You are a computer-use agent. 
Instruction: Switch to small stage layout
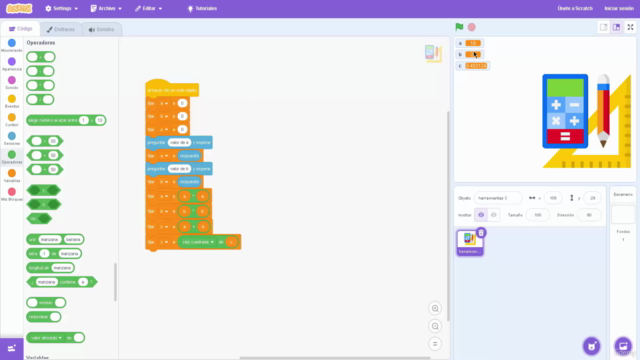(604, 27)
